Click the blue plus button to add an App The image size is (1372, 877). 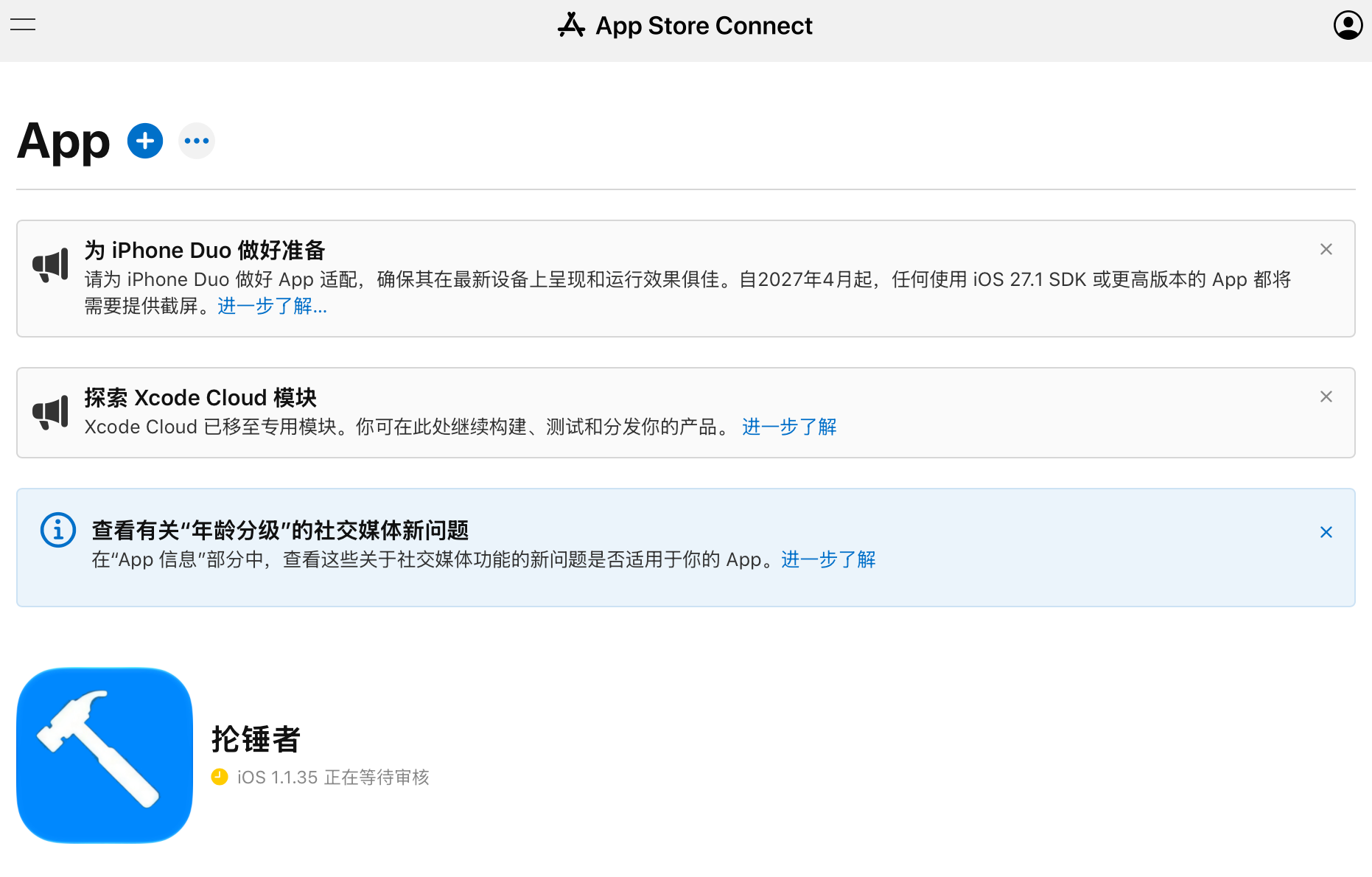(145, 141)
